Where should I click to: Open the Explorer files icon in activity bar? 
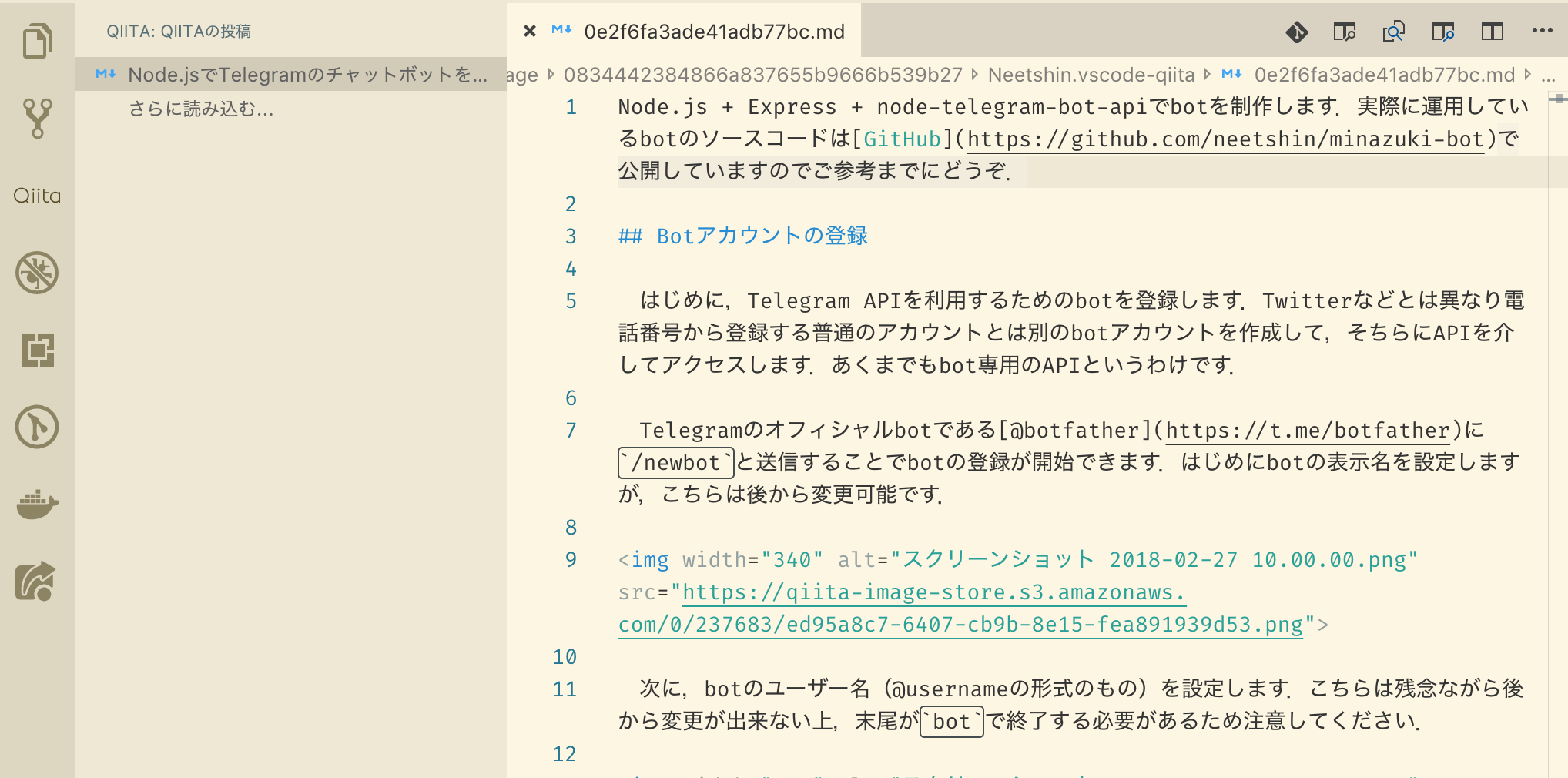37,41
